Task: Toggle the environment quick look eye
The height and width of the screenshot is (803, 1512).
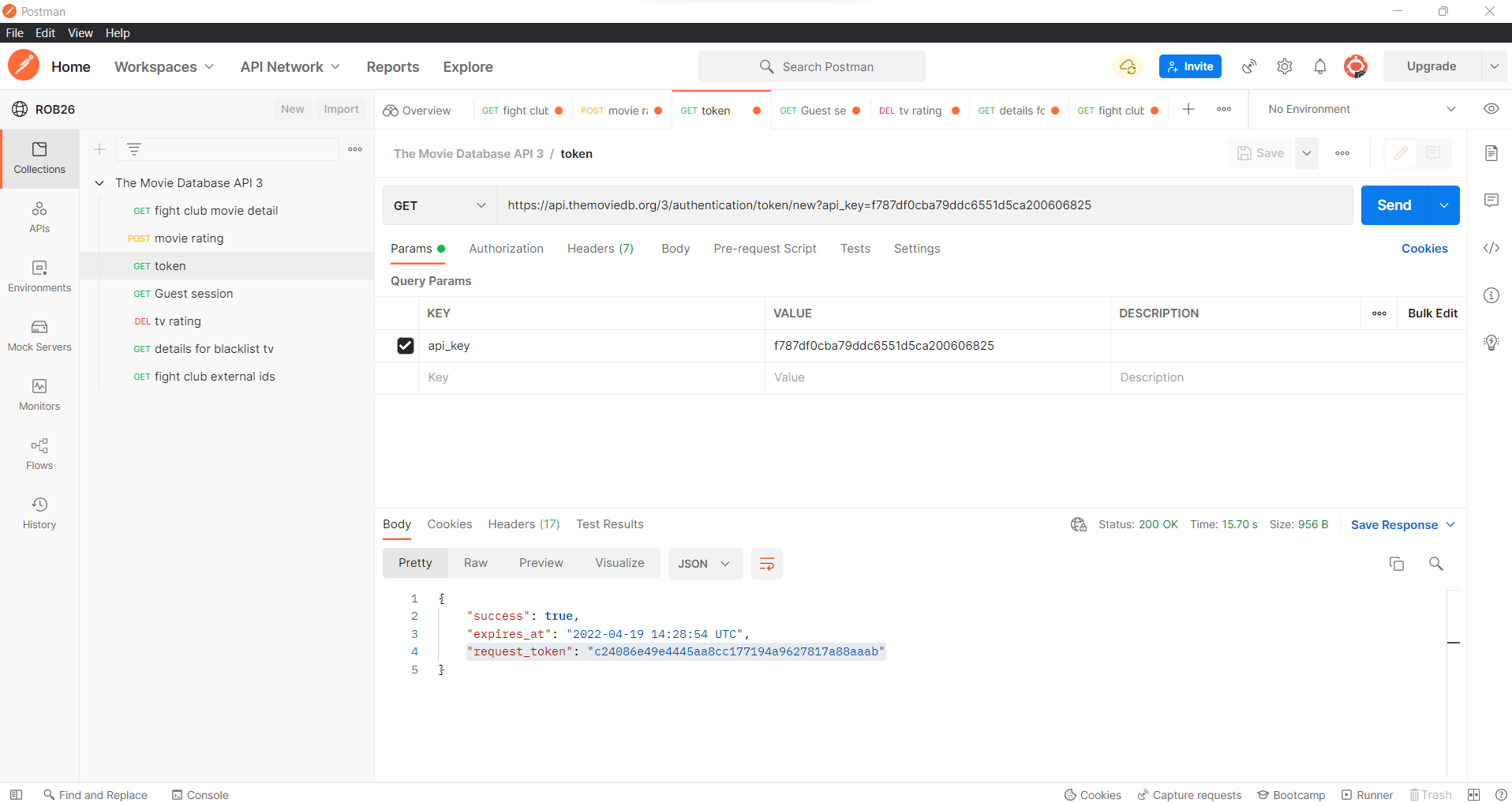Action: pos(1491,109)
